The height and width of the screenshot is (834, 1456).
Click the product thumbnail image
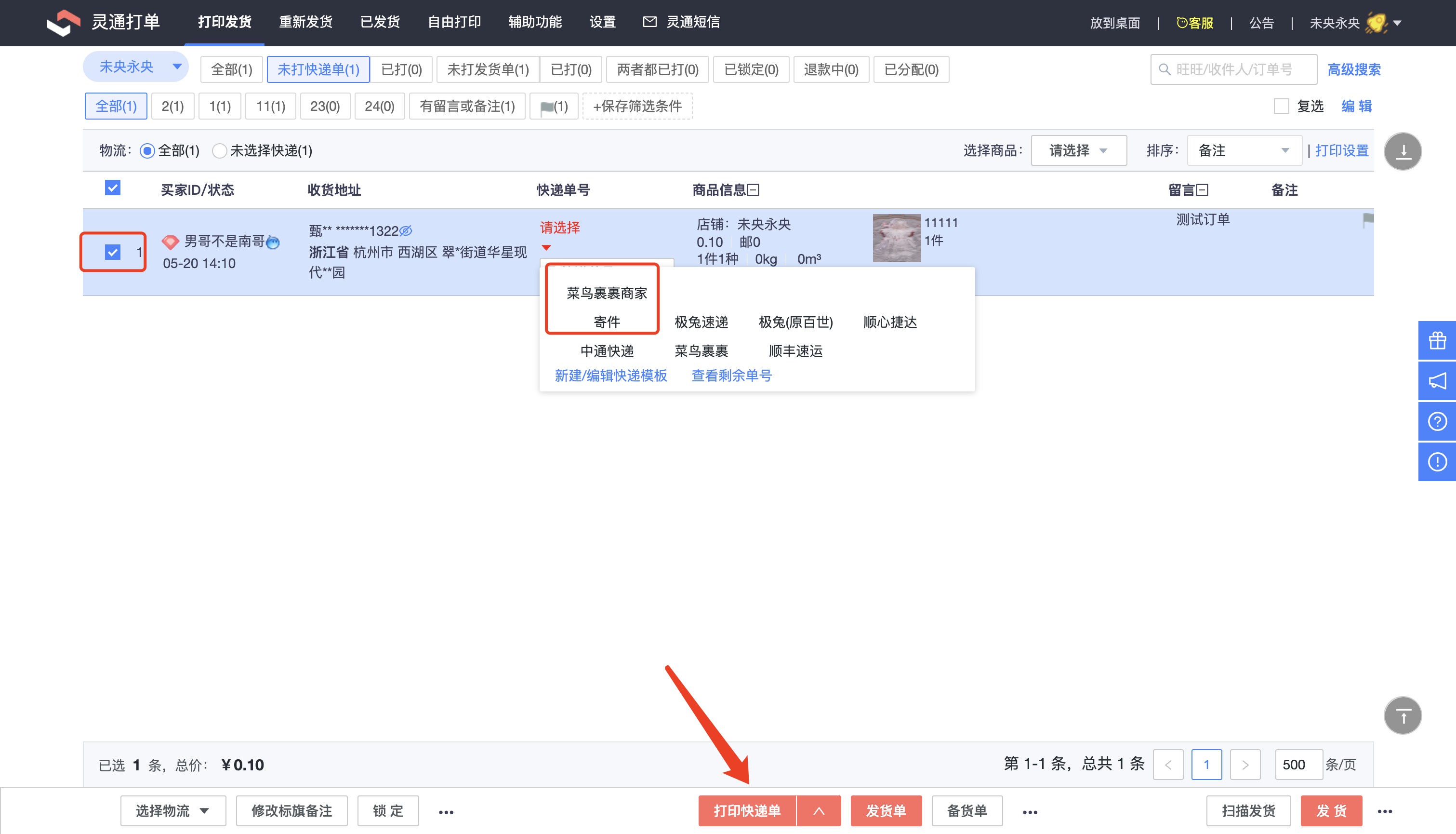click(x=896, y=238)
